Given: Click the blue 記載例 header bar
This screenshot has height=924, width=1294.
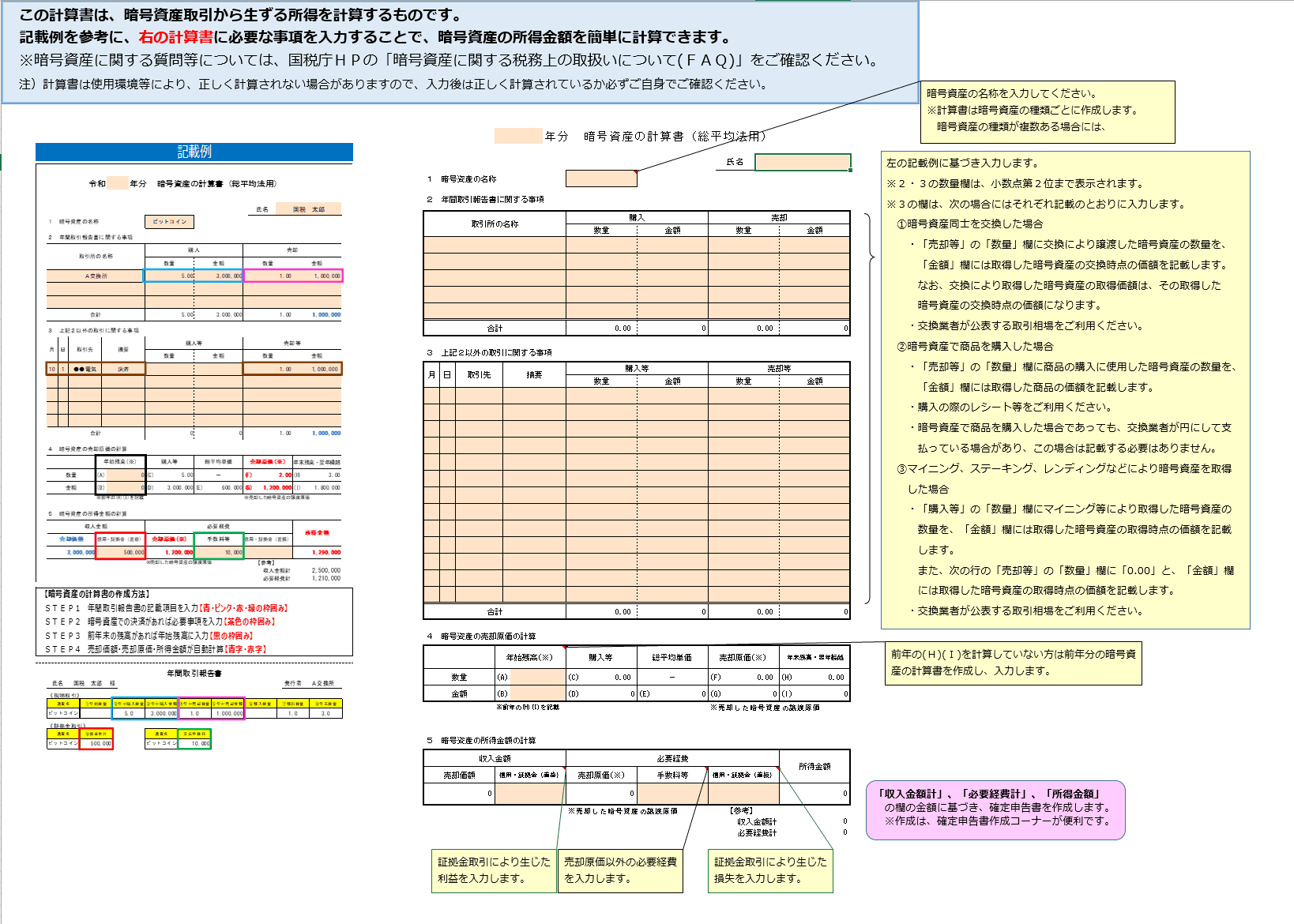Looking at the screenshot, I should [x=194, y=152].
